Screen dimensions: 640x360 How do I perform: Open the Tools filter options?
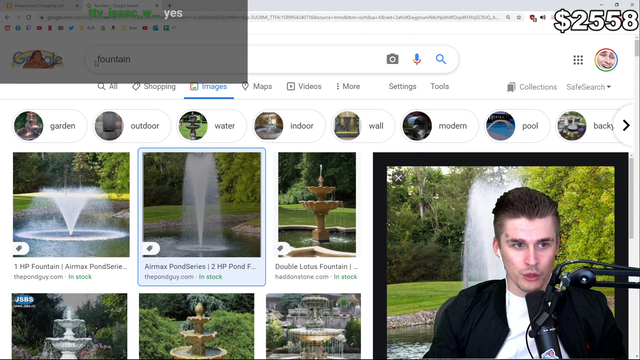coord(439,87)
